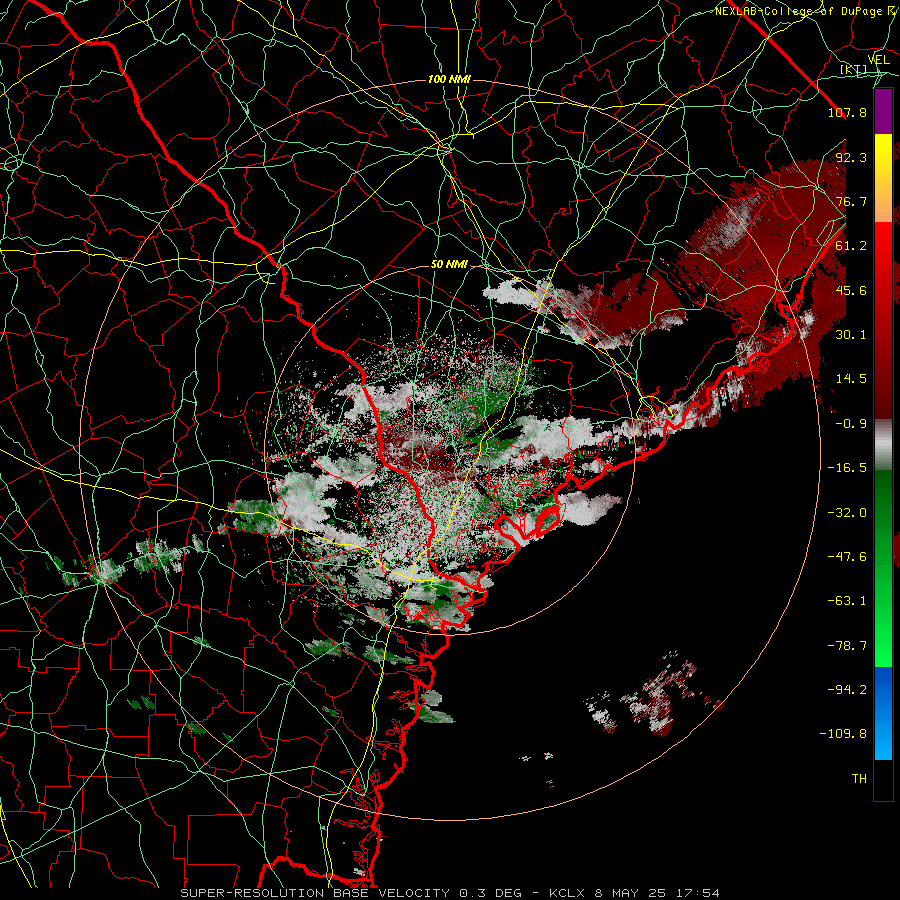Click the 50 NMI range ring label

point(449,265)
